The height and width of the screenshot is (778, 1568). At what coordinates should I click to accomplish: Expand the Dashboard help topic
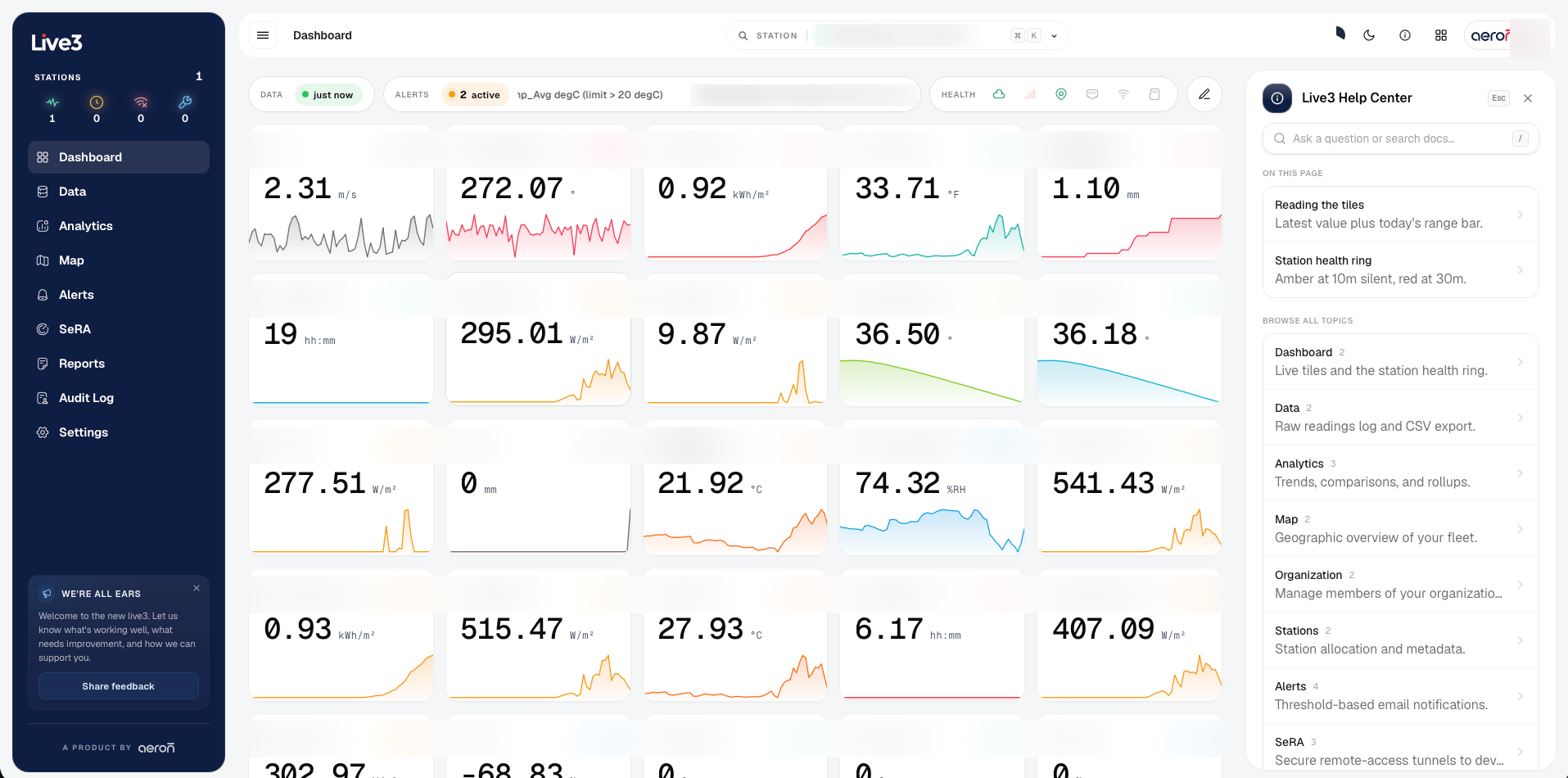click(1400, 361)
